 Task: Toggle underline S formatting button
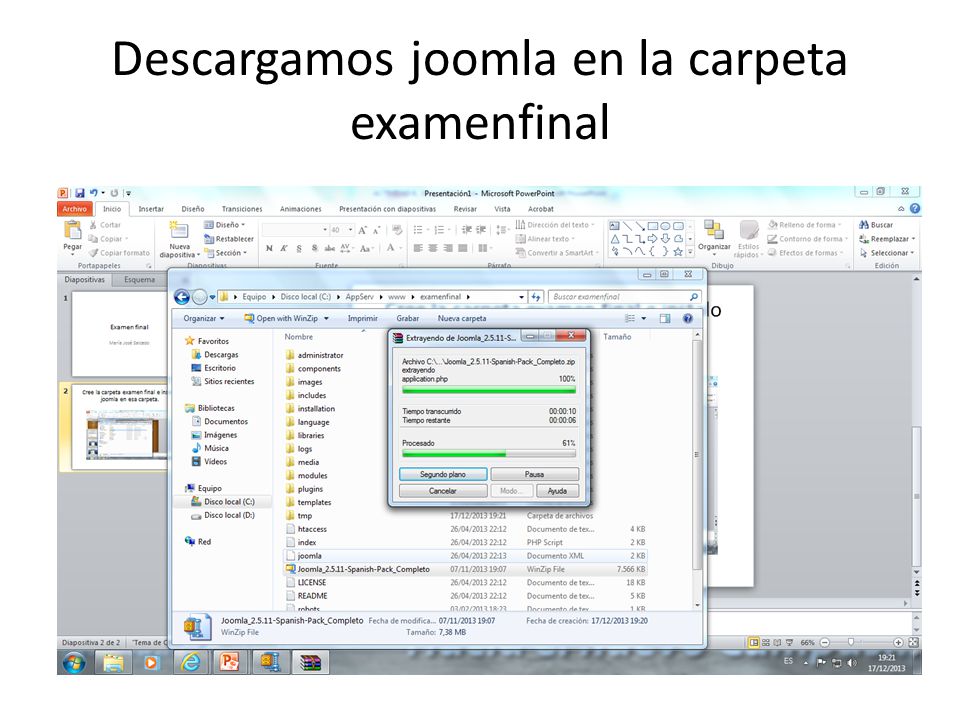tap(299, 249)
